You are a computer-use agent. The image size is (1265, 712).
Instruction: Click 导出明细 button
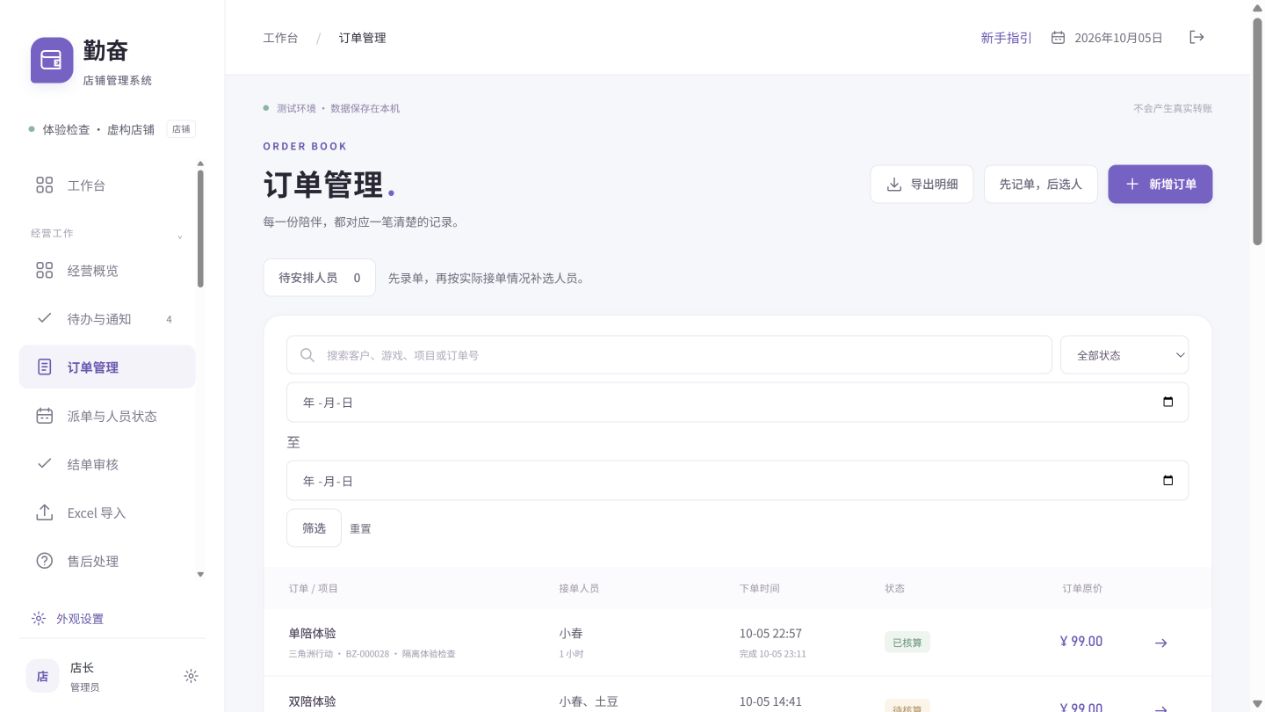(922, 184)
